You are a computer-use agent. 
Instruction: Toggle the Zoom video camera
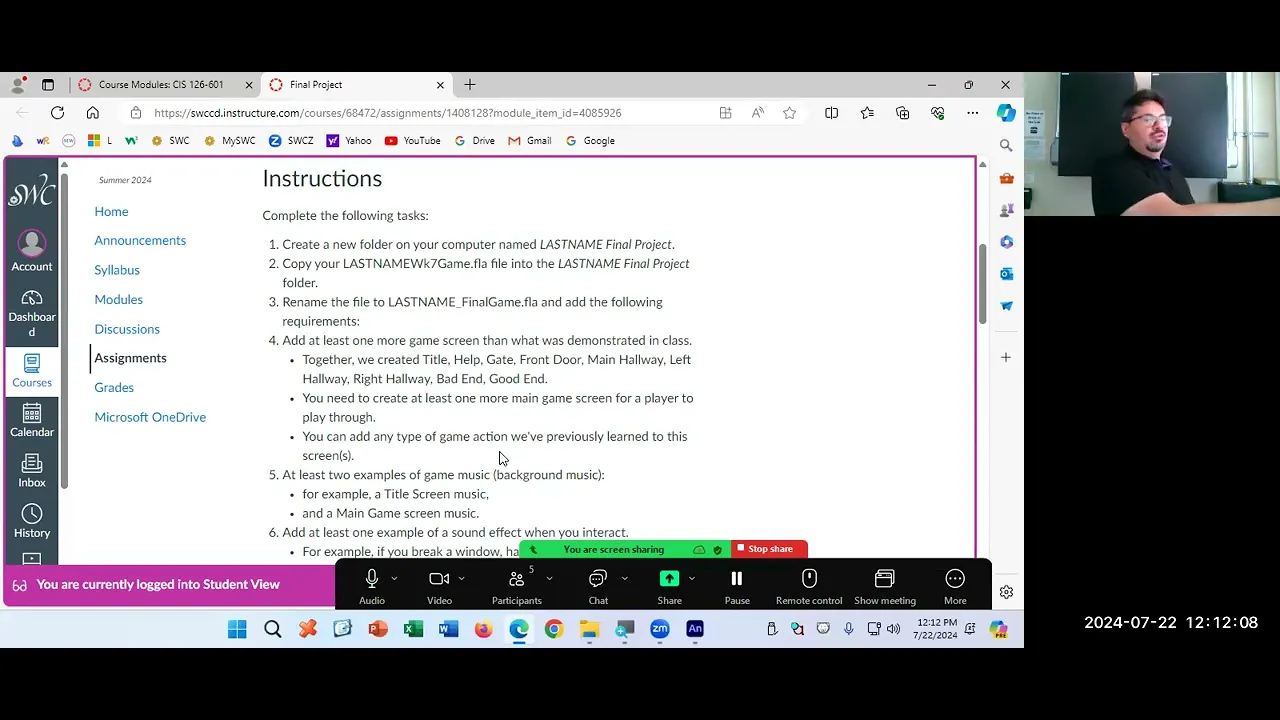click(x=439, y=586)
